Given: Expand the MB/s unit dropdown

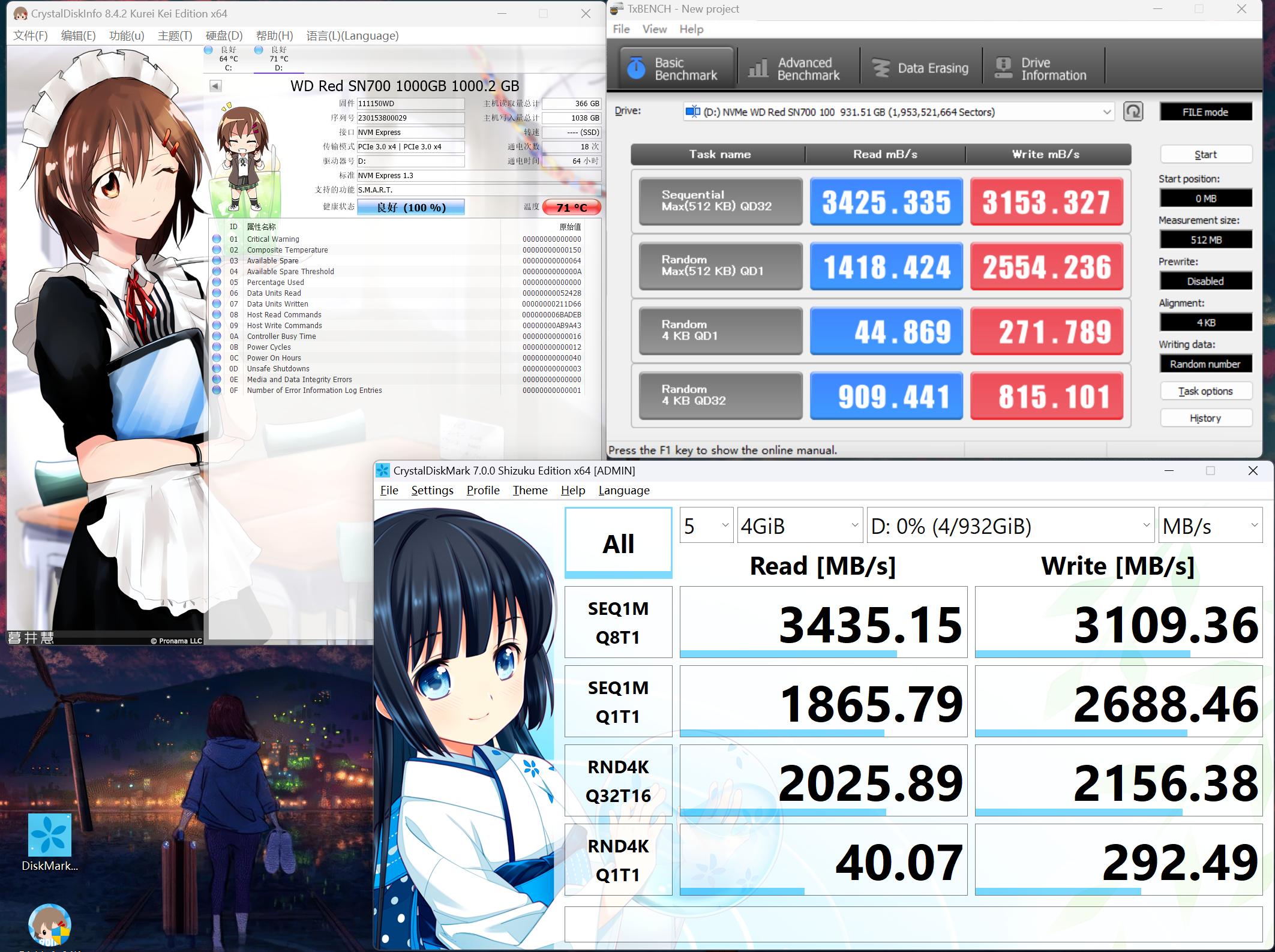Looking at the screenshot, I should pos(1210,525).
